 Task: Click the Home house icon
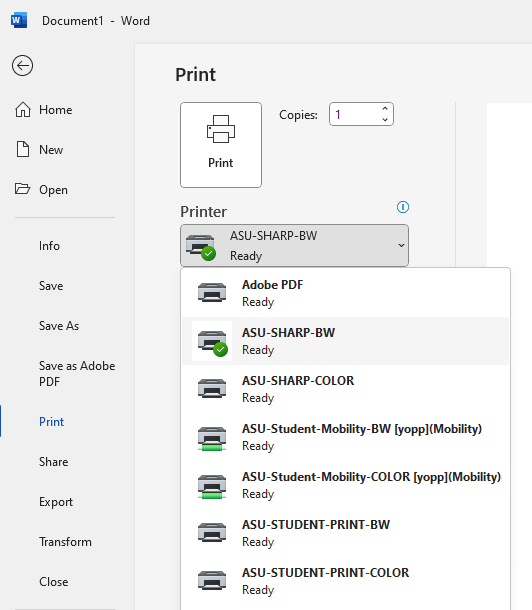coord(23,110)
